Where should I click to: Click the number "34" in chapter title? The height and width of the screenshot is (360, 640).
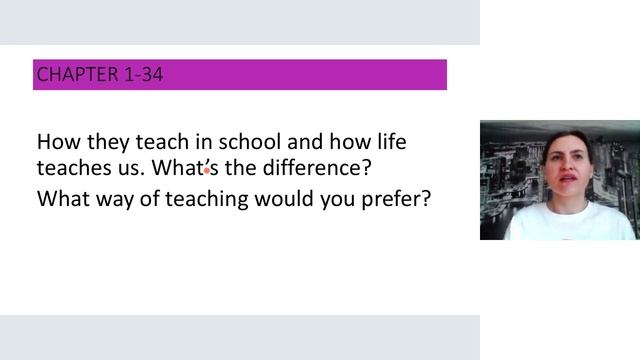click(152, 75)
